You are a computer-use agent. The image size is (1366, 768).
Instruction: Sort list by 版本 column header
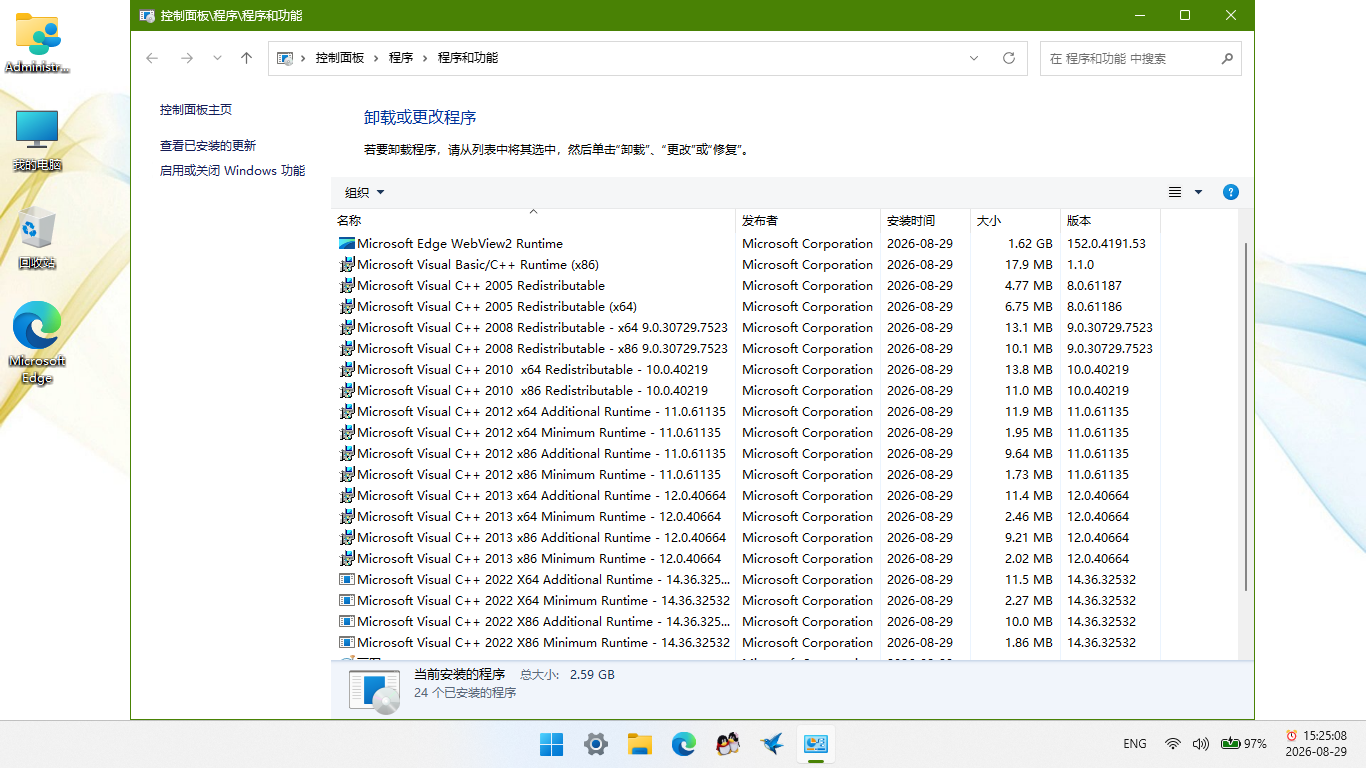click(x=1110, y=220)
